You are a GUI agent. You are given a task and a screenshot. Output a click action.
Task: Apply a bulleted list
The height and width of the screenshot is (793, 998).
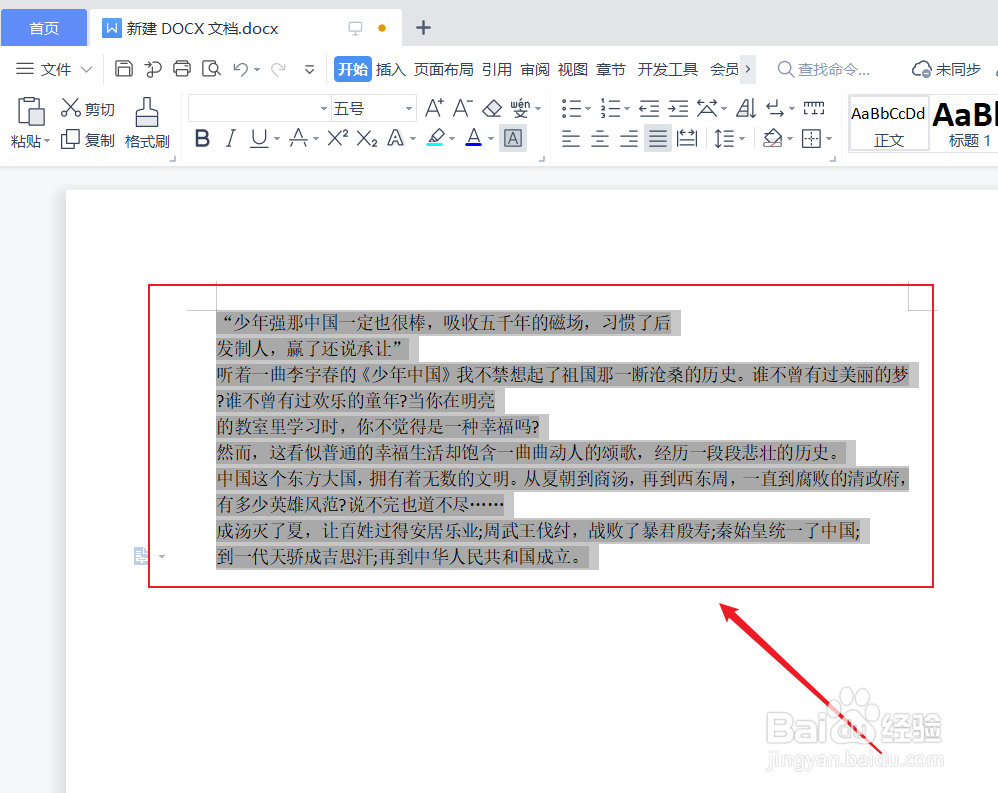point(572,107)
